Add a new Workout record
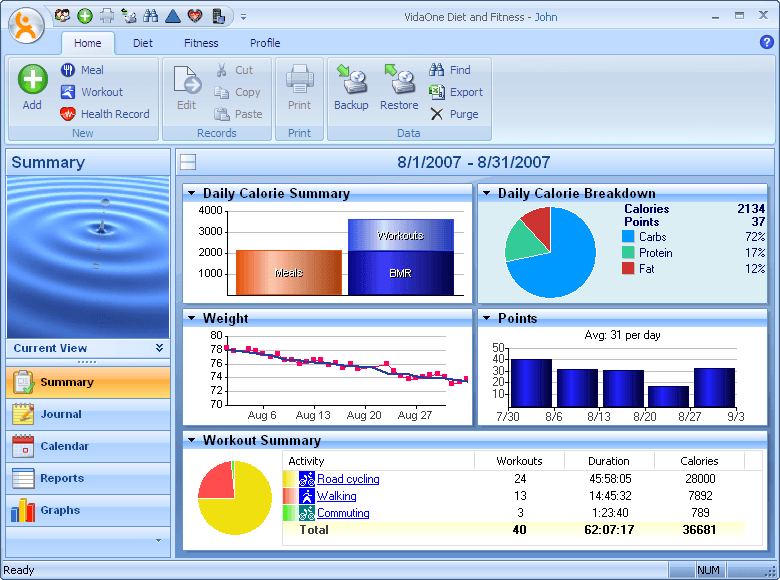 (91, 92)
